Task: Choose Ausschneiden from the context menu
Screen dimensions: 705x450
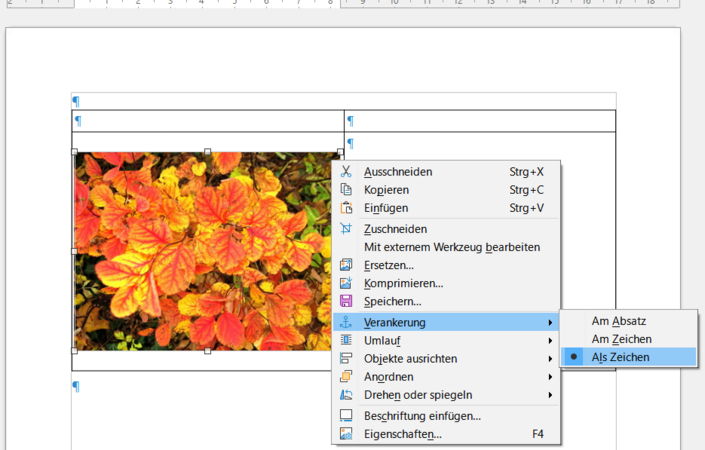Action: click(x=446, y=172)
